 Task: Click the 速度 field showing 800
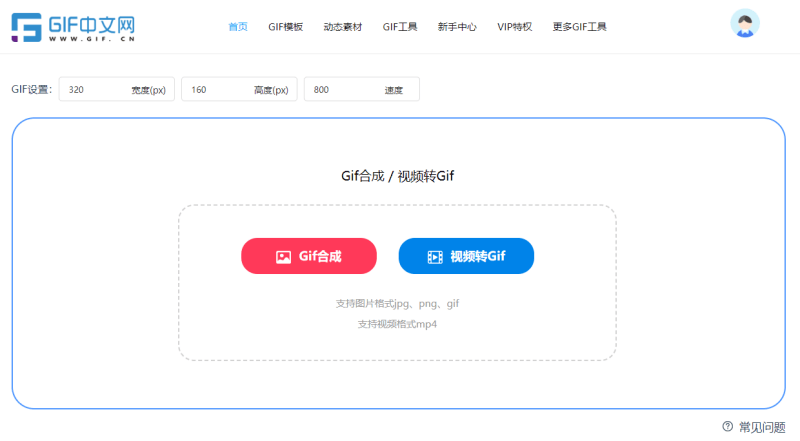point(340,90)
